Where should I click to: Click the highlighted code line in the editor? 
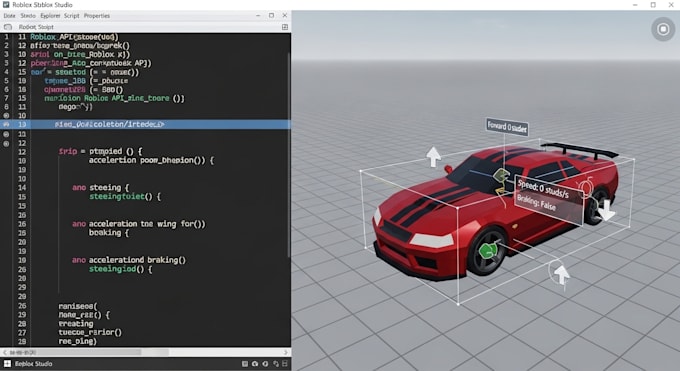point(145,125)
